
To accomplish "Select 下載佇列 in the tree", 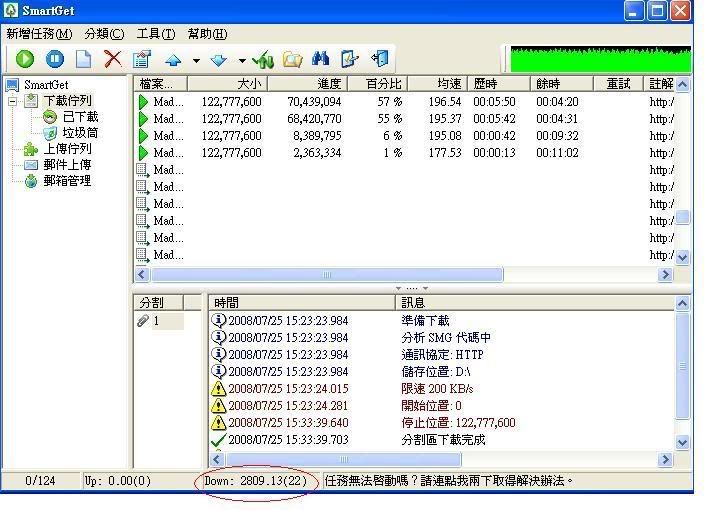I will pyautogui.click(x=67, y=101).
